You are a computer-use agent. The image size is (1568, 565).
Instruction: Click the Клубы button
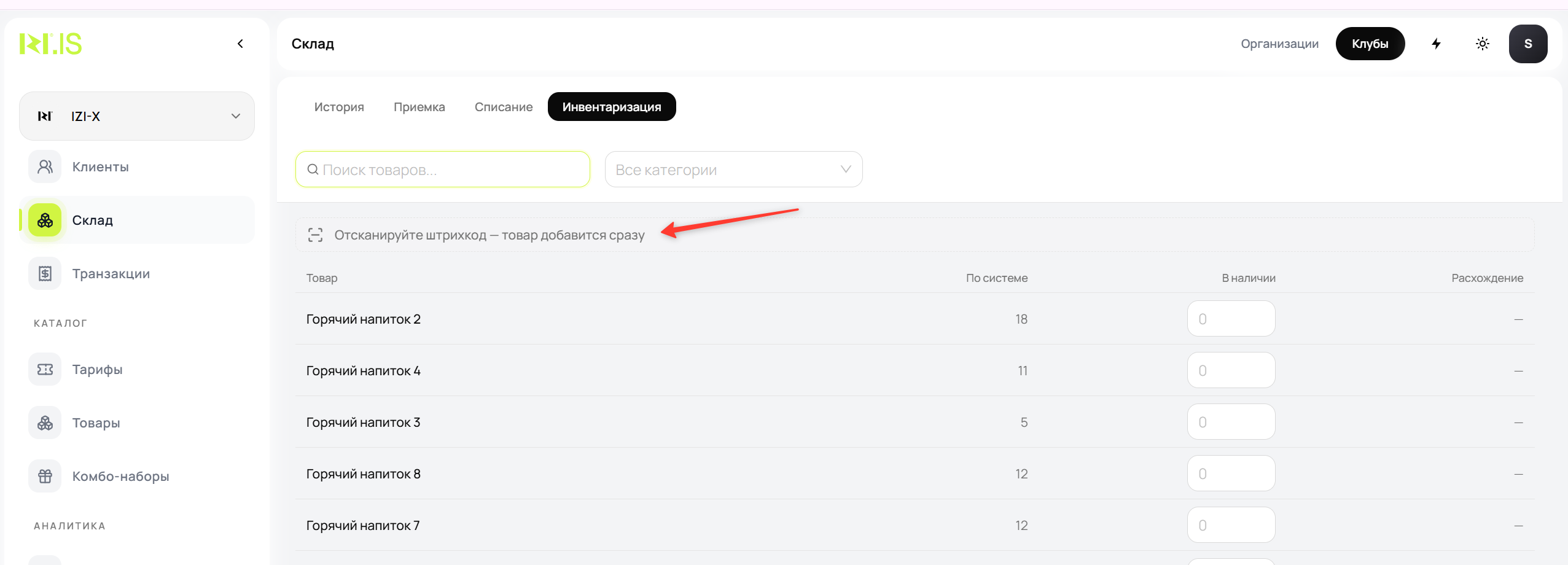coord(1370,44)
